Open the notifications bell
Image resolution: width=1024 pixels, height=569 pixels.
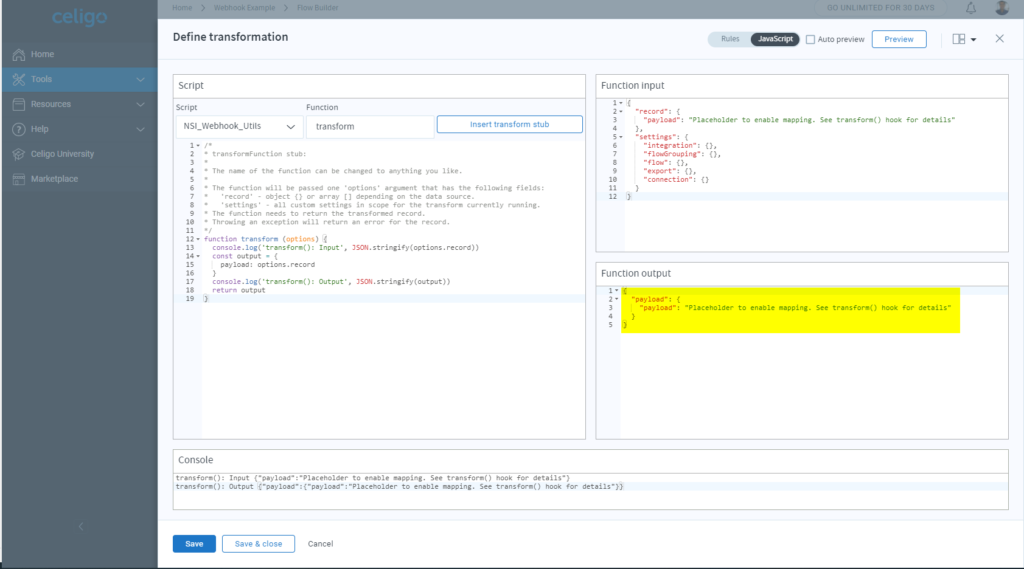tap(971, 8)
